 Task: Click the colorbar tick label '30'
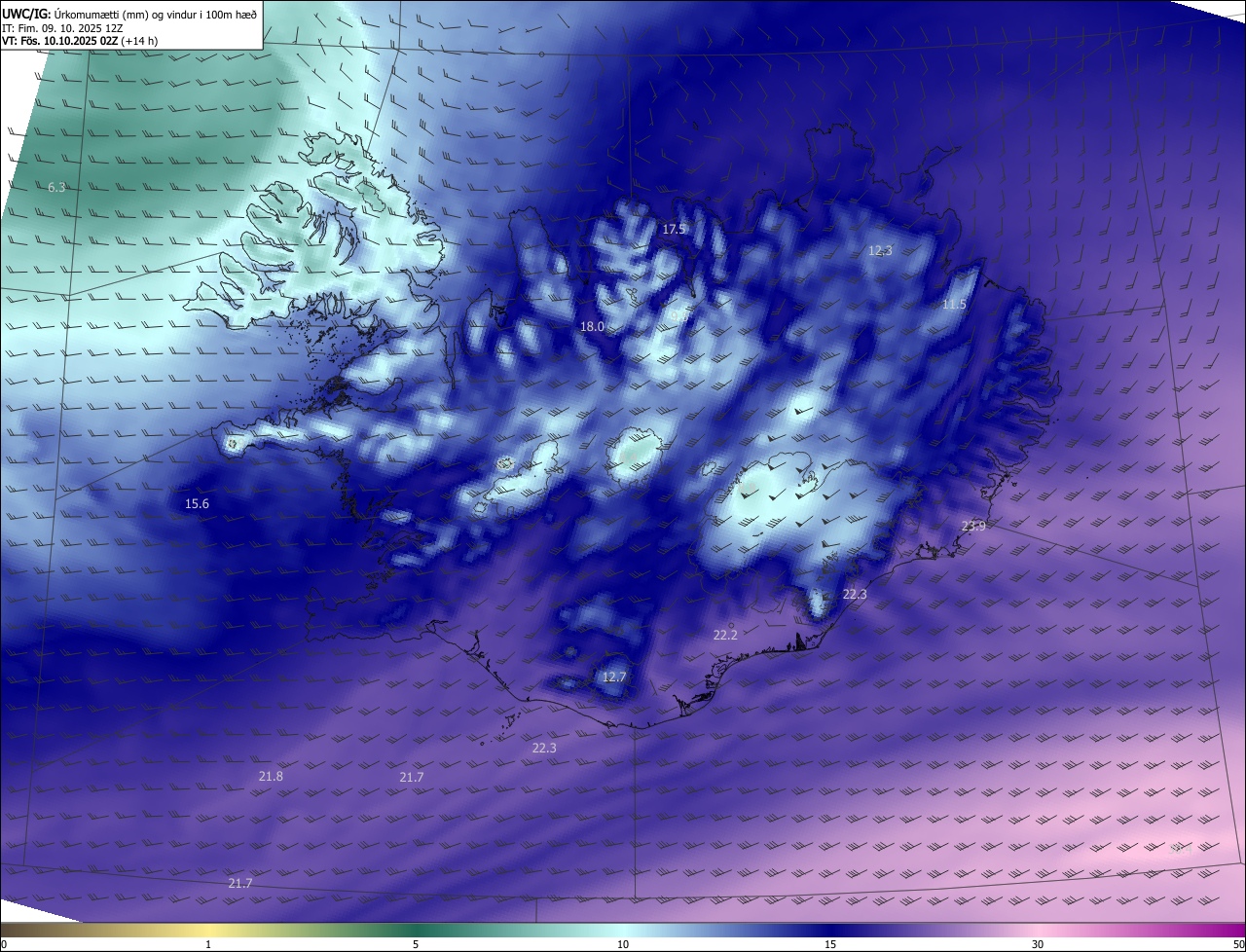(x=1038, y=945)
